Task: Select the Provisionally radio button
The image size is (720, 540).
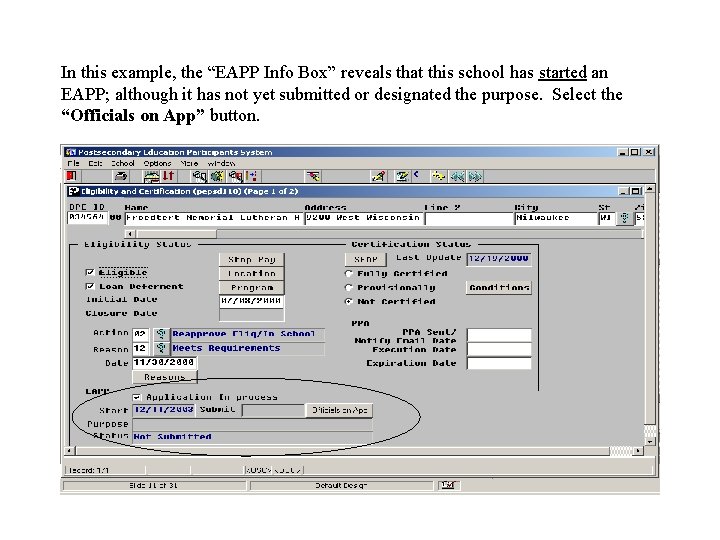Action: tap(349, 287)
